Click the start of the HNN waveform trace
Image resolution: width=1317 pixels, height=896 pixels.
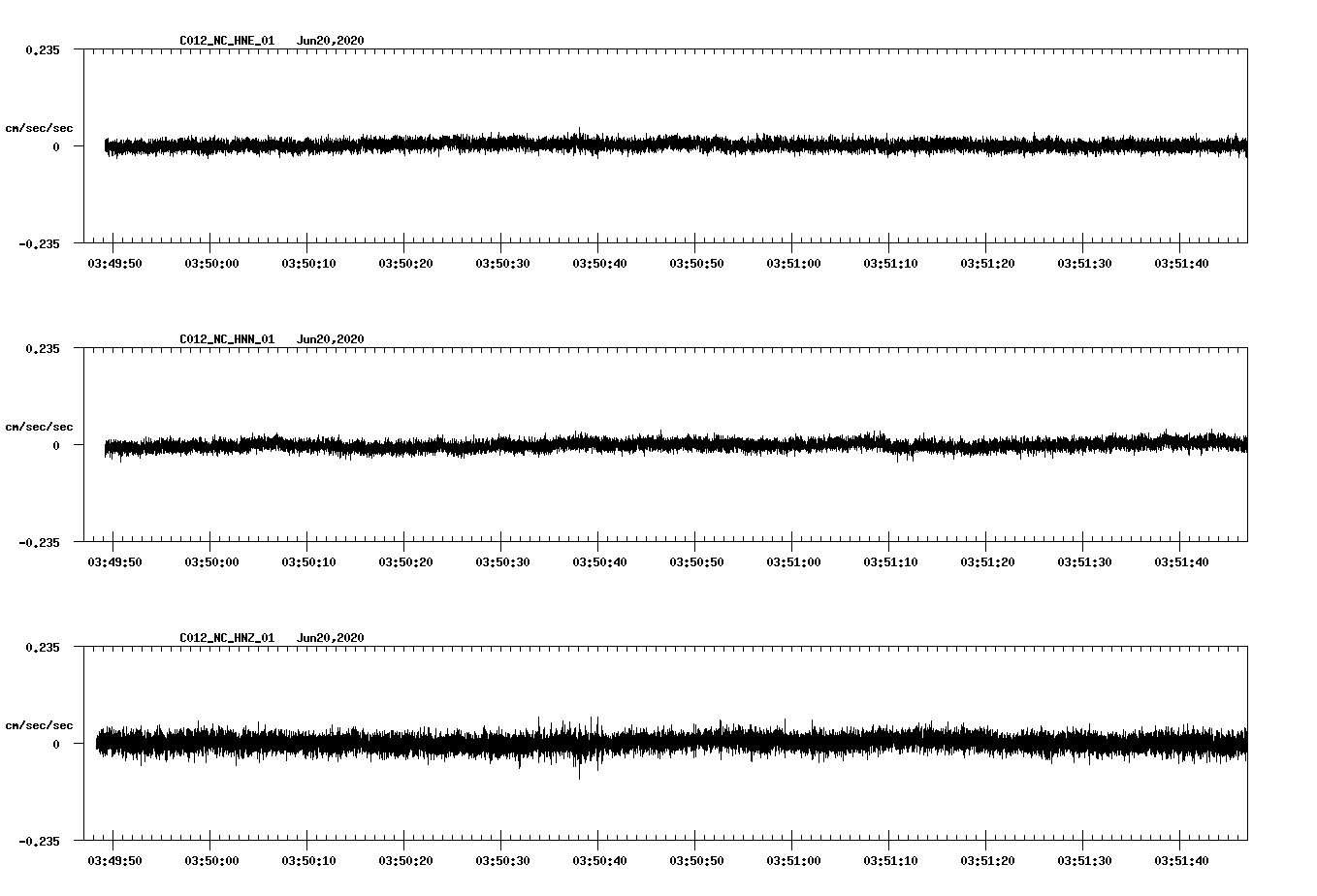(x=106, y=447)
